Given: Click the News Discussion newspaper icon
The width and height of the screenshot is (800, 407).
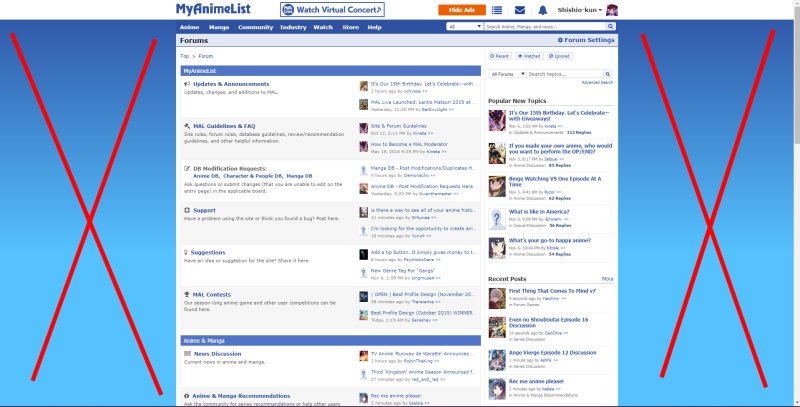Looking at the screenshot, I should pos(187,354).
